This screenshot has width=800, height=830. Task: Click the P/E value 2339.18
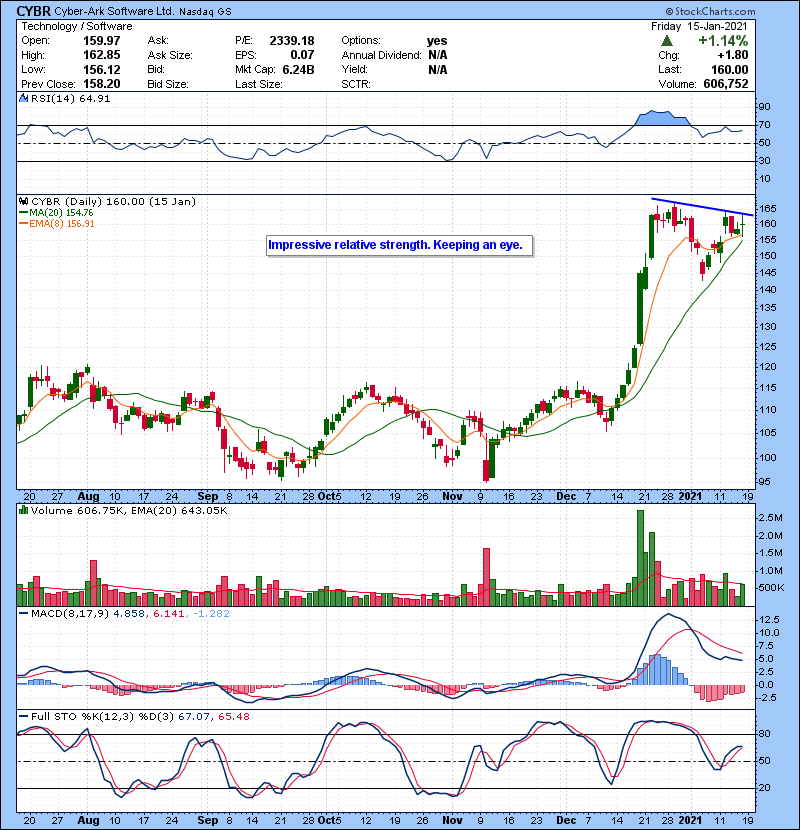coord(292,41)
